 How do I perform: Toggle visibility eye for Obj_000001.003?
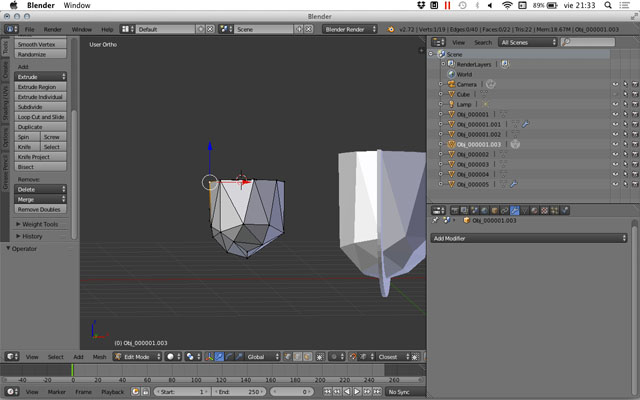[x=616, y=144]
